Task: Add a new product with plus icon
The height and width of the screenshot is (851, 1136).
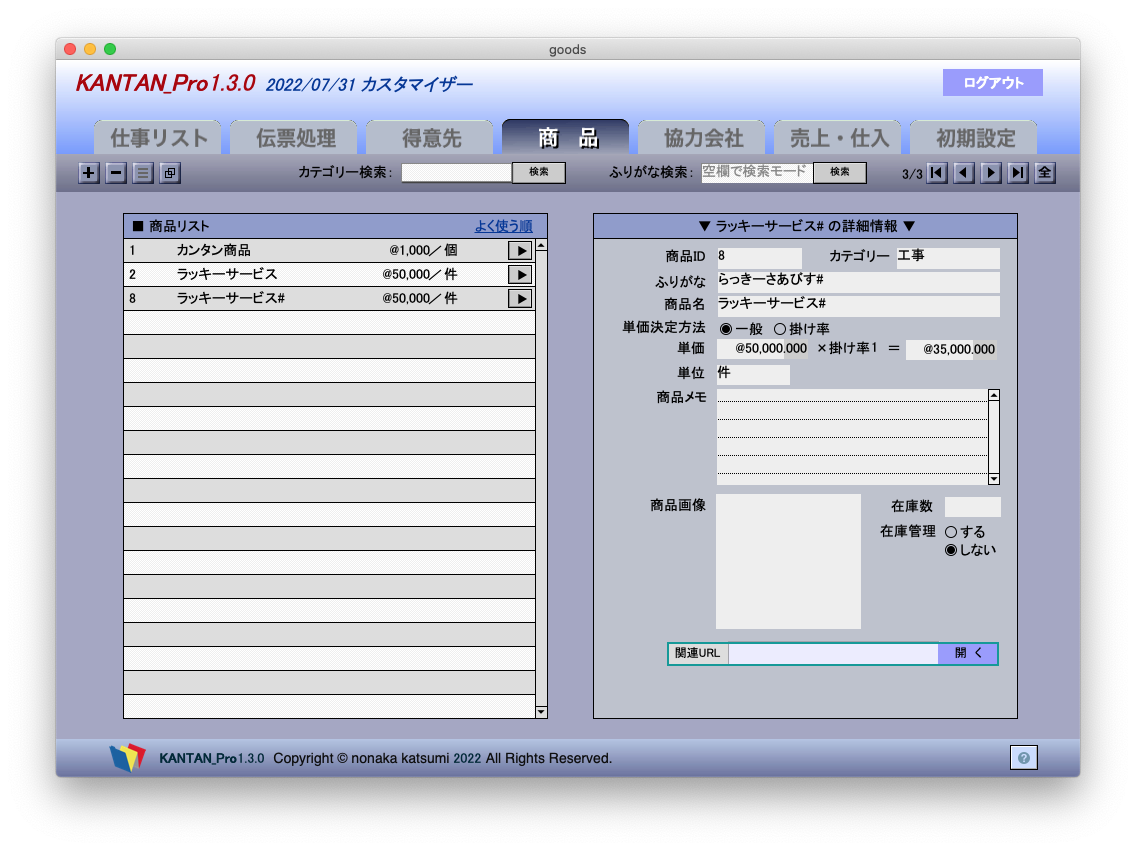Action: point(88,172)
